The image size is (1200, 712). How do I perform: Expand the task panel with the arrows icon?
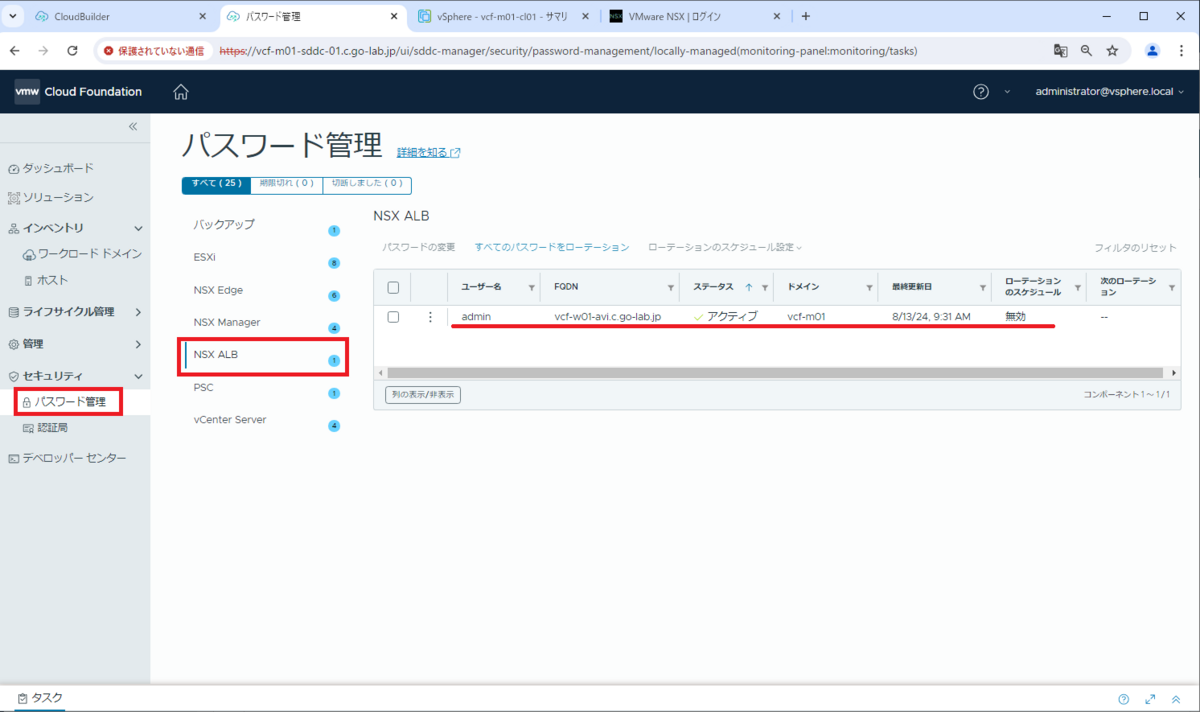(1150, 699)
